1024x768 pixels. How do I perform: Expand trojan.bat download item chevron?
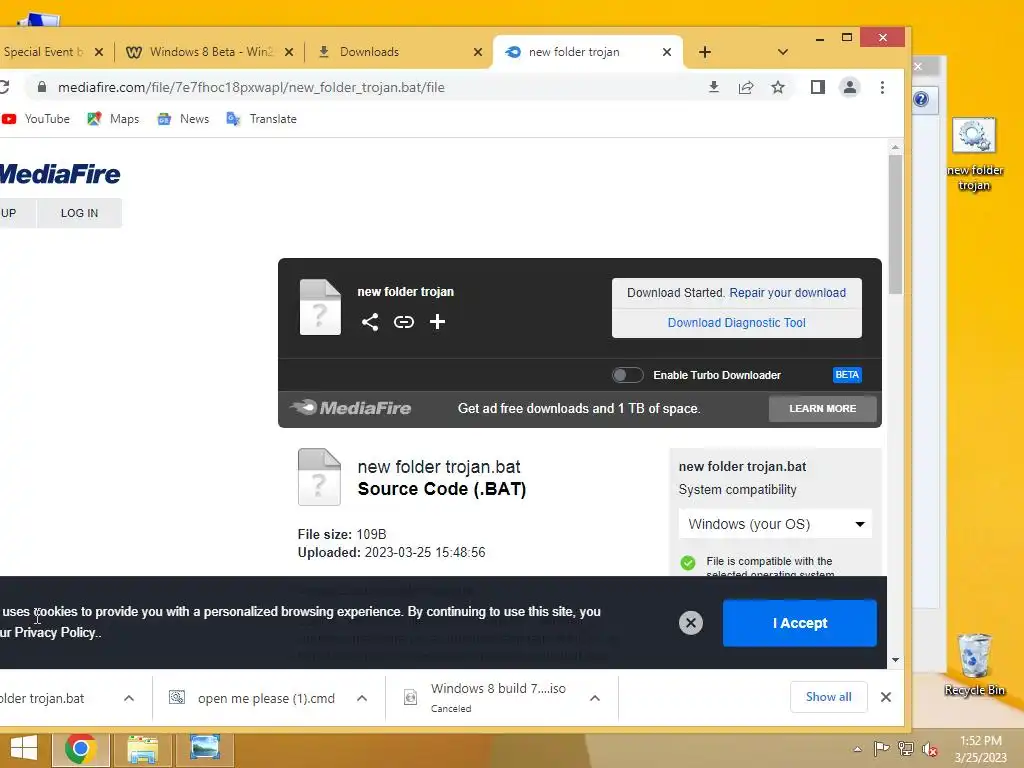point(129,698)
